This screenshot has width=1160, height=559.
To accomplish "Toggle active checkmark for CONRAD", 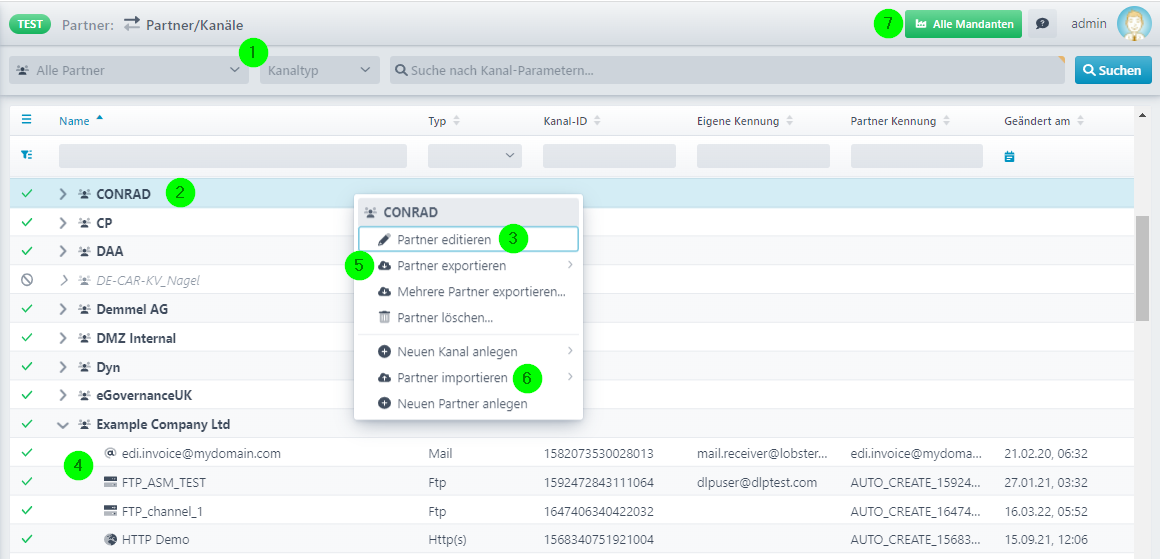I will [x=27, y=194].
